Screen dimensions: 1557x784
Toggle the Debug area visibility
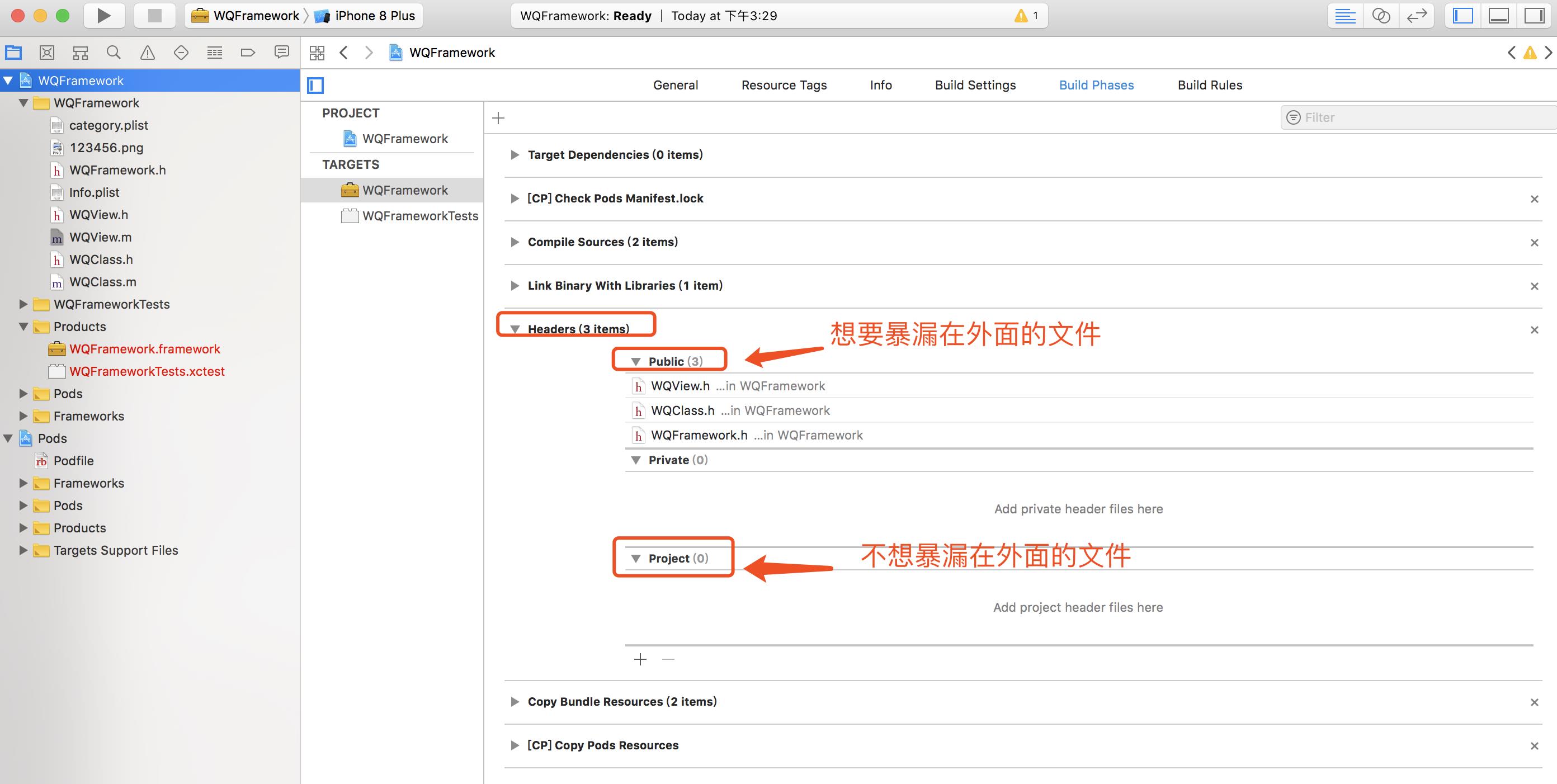pyautogui.click(x=1498, y=16)
